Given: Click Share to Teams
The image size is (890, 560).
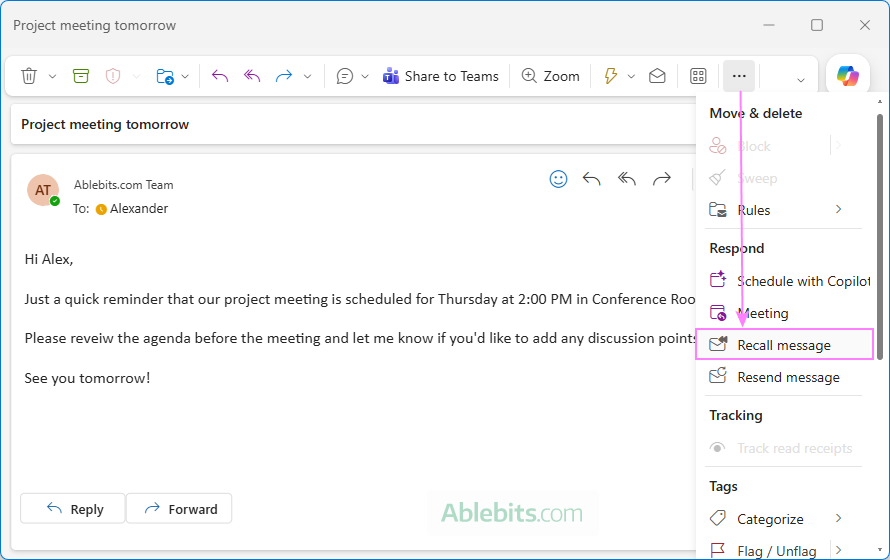Looking at the screenshot, I should tap(440, 76).
